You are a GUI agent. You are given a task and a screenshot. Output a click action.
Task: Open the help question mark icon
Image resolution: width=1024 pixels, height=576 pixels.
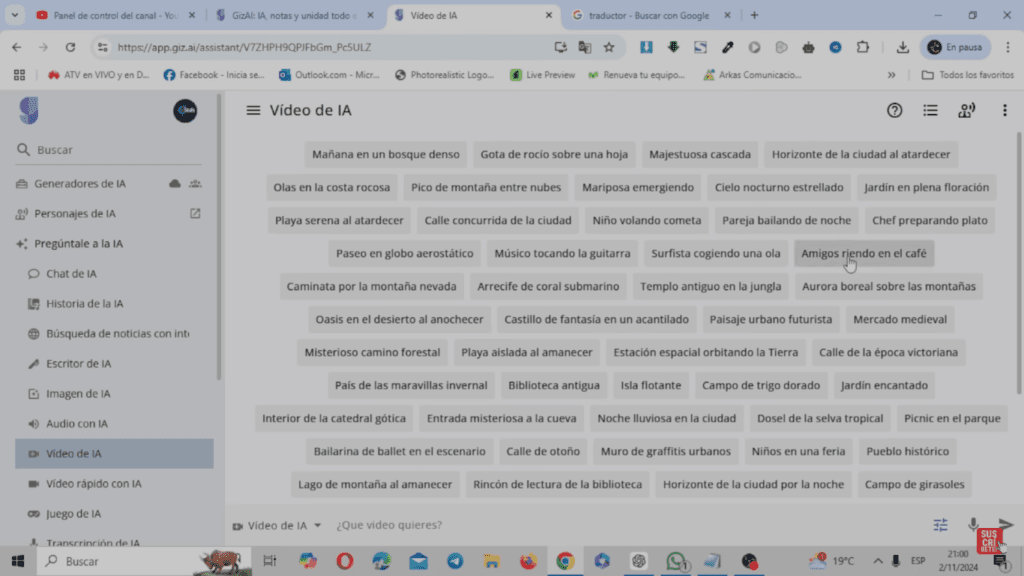(893, 111)
